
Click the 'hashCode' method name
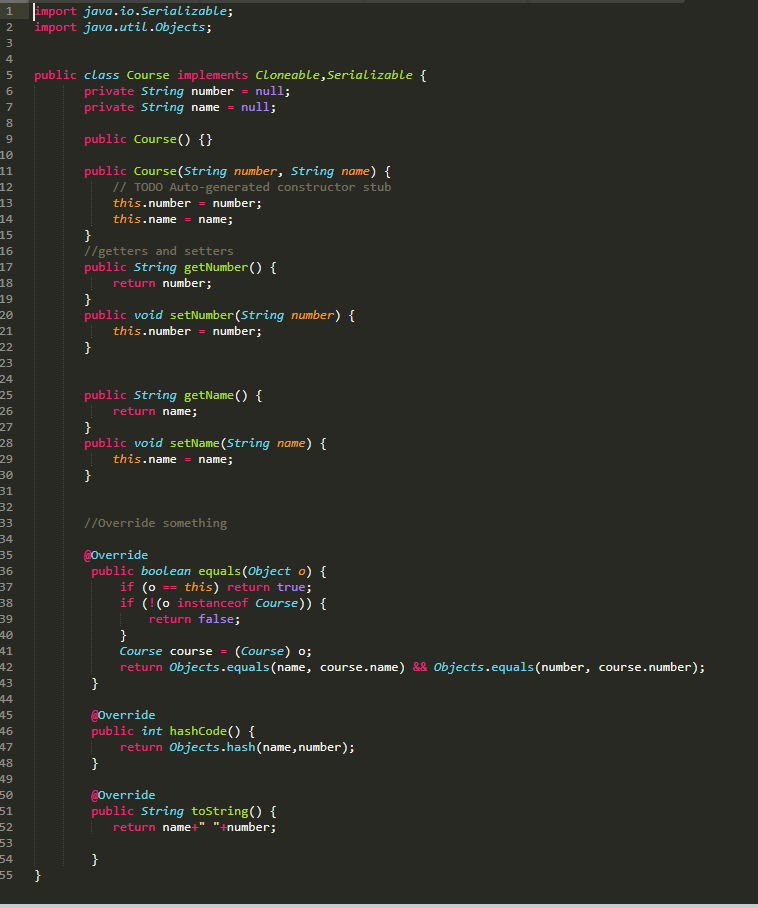(x=198, y=731)
